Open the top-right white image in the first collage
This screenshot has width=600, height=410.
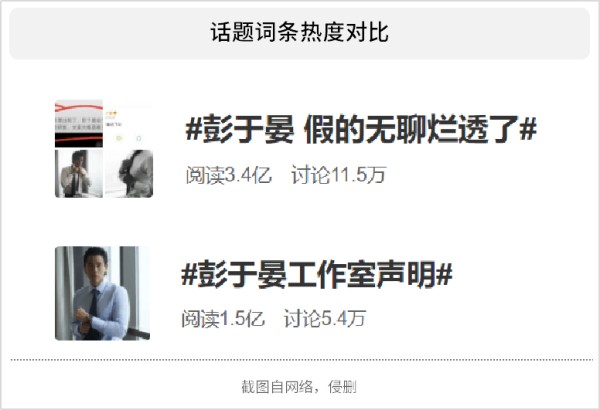coord(129,124)
